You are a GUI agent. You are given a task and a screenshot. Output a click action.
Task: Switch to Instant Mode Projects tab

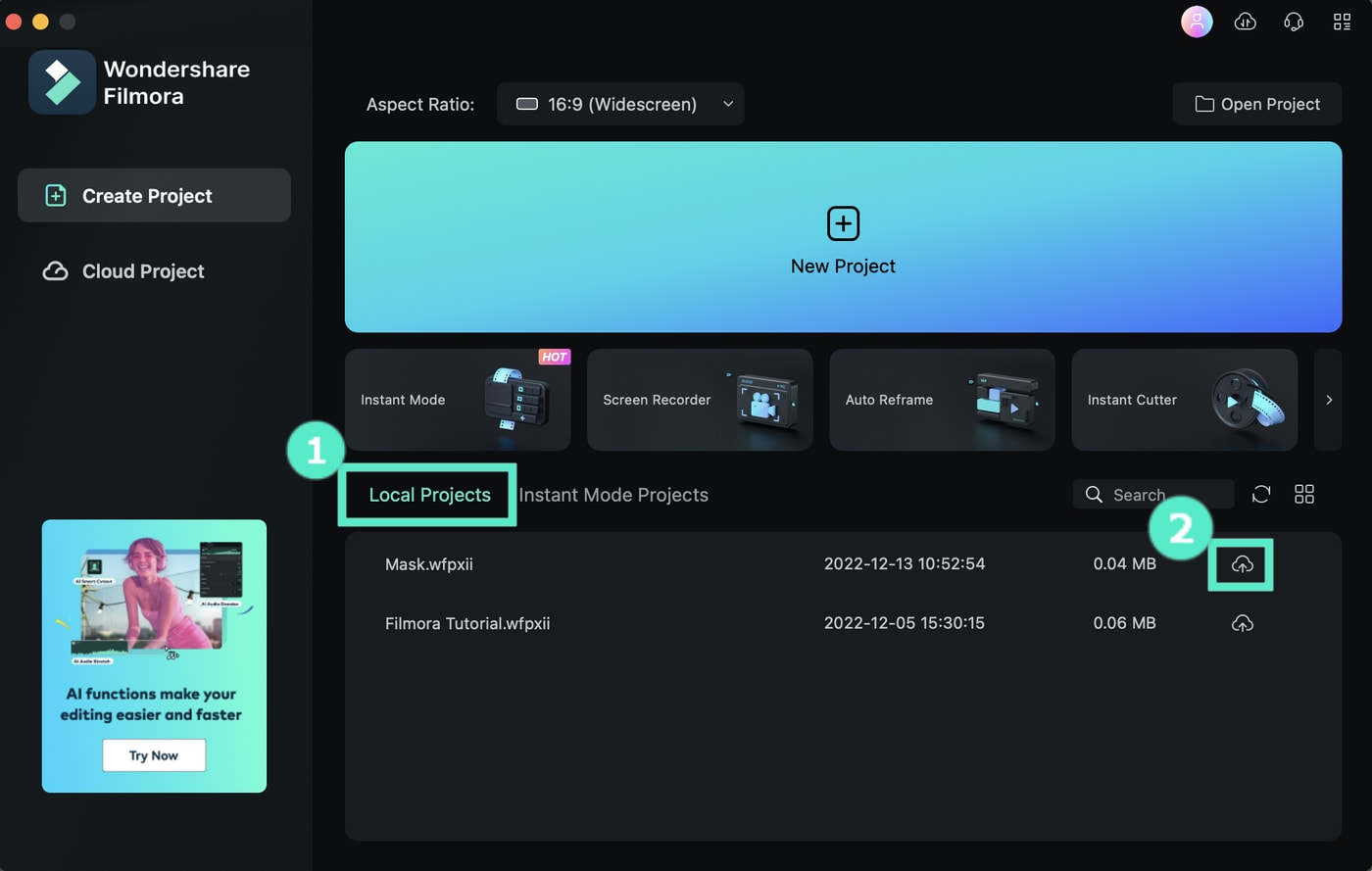613,495
